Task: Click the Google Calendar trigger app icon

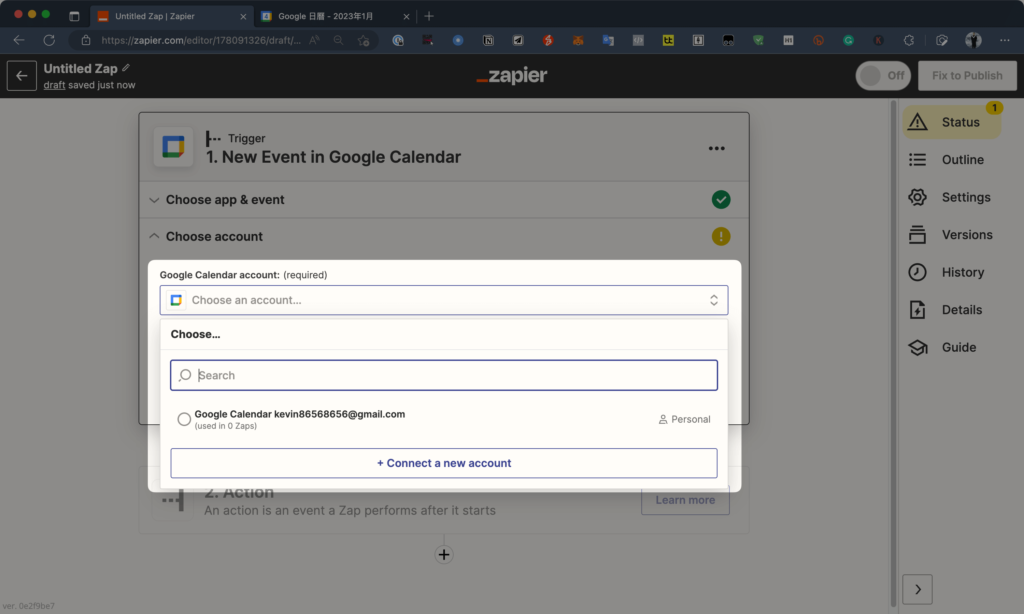Action: 173,148
